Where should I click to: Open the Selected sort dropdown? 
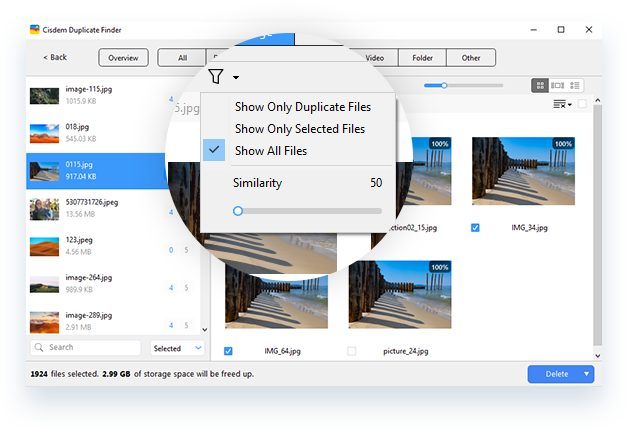tap(177, 348)
